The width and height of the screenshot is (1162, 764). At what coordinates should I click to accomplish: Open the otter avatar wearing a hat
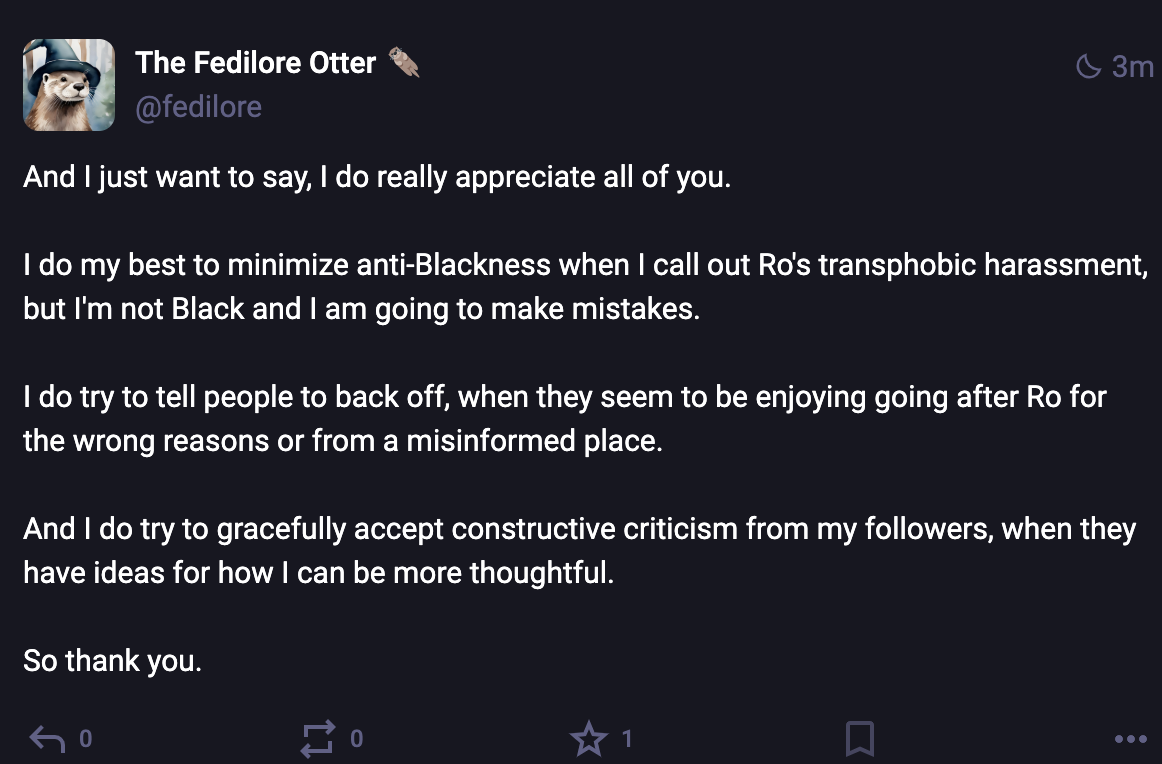(x=69, y=85)
